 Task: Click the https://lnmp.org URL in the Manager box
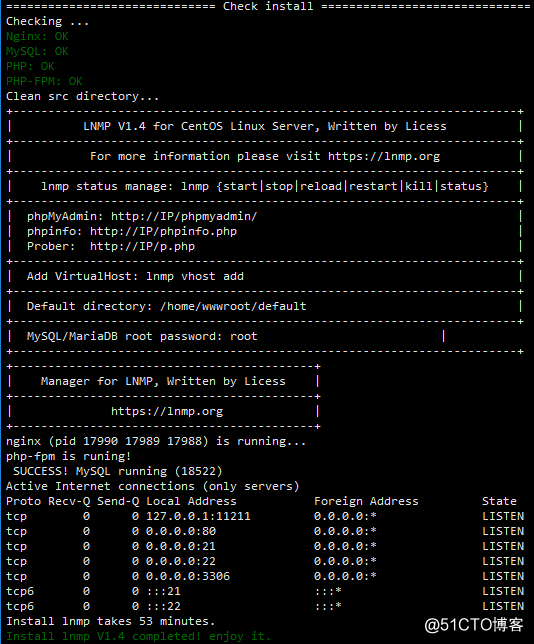pos(167,412)
